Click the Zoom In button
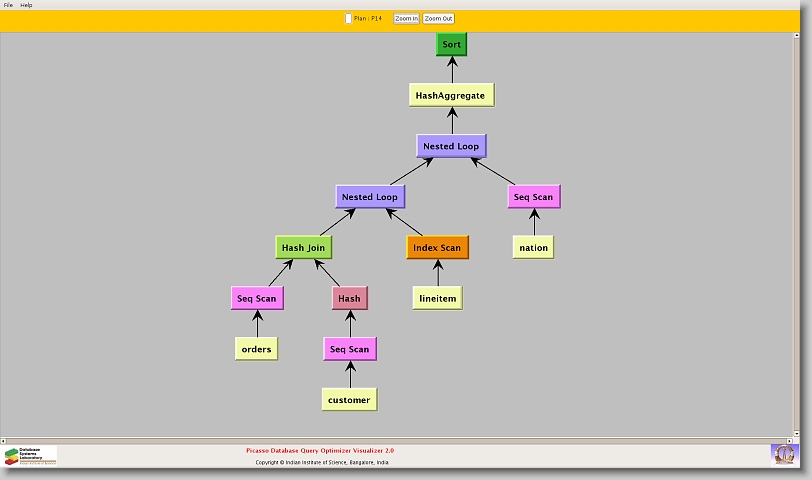The image size is (812, 480). (406, 18)
